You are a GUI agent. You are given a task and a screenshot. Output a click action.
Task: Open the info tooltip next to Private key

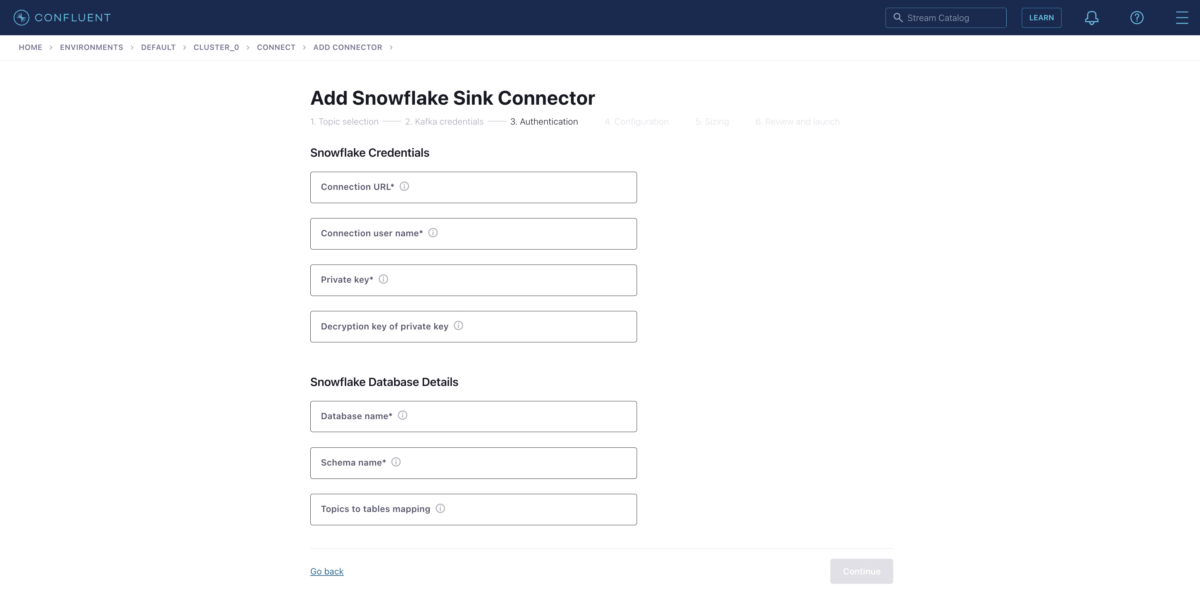[x=384, y=279]
